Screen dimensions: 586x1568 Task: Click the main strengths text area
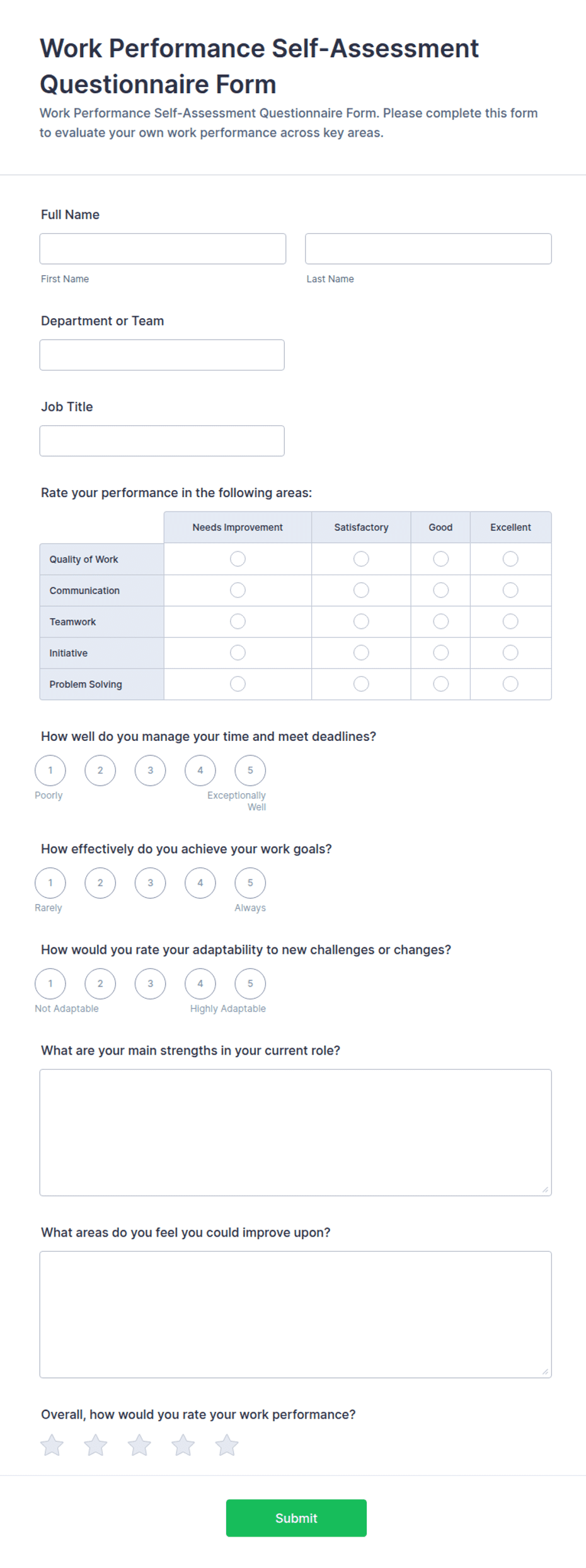point(296,1133)
